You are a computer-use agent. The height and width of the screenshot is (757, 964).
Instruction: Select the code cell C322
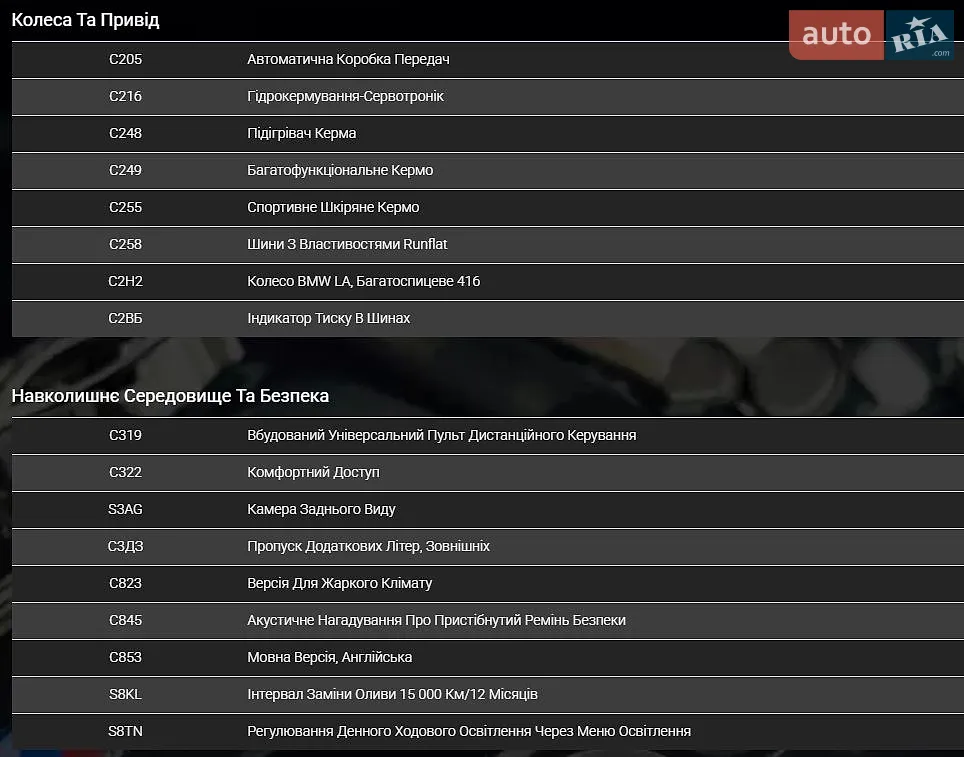point(125,472)
